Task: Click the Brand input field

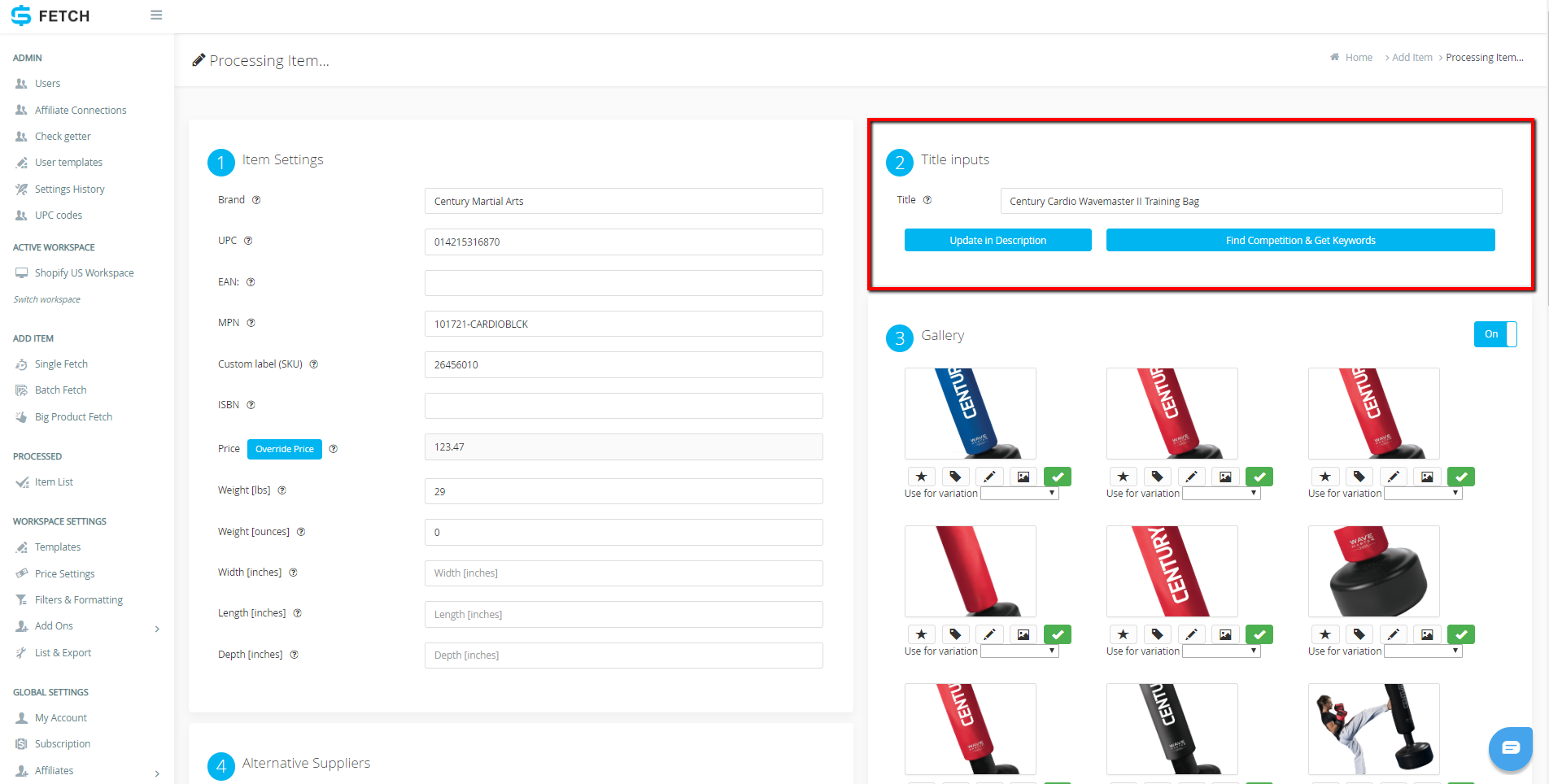Action: pyautogui.click(x=624, y=201)
